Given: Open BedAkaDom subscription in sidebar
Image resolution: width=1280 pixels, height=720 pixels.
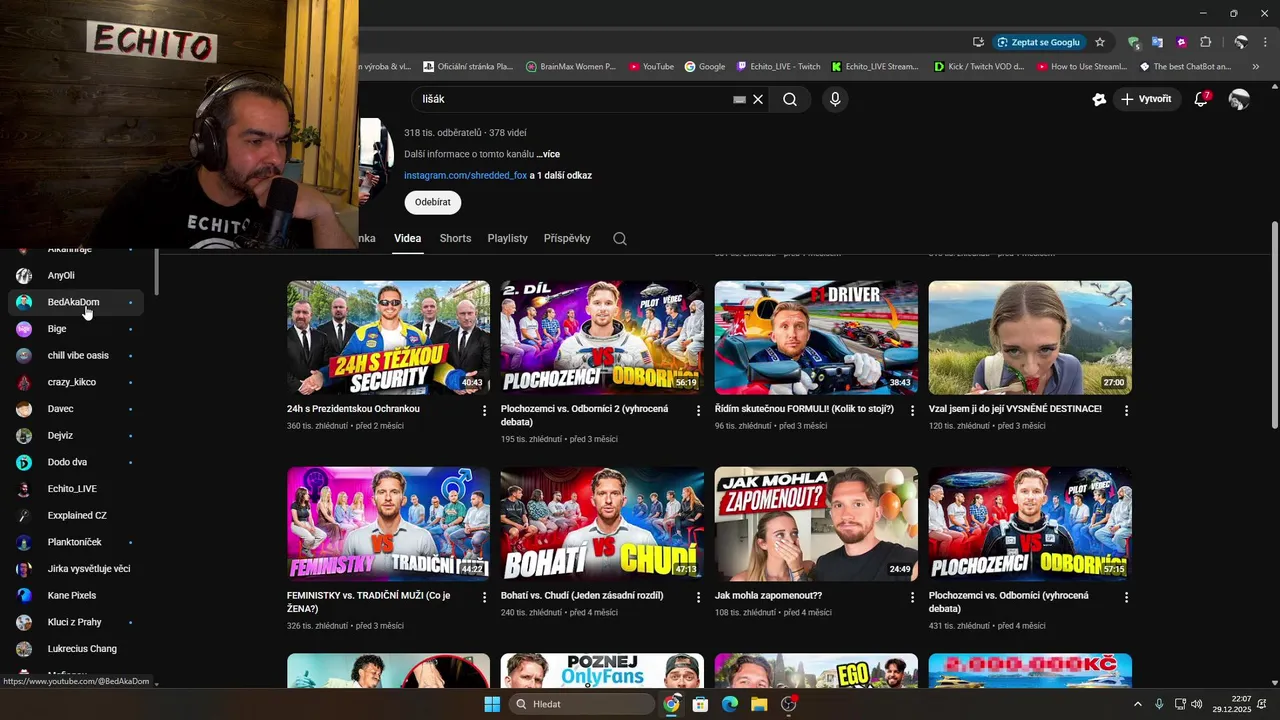Looking at the screenshot, I should click(x=76, y=302).
